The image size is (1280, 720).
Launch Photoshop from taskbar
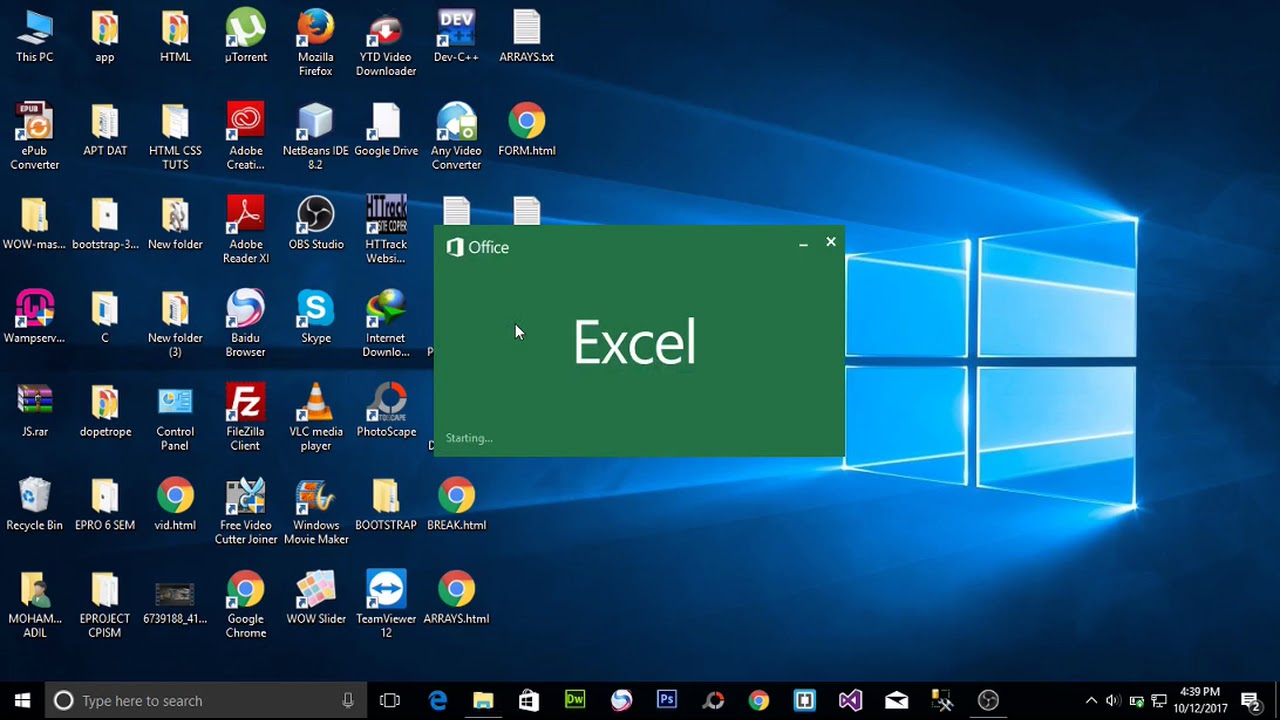pyautogui.click(x=667, y=700)
